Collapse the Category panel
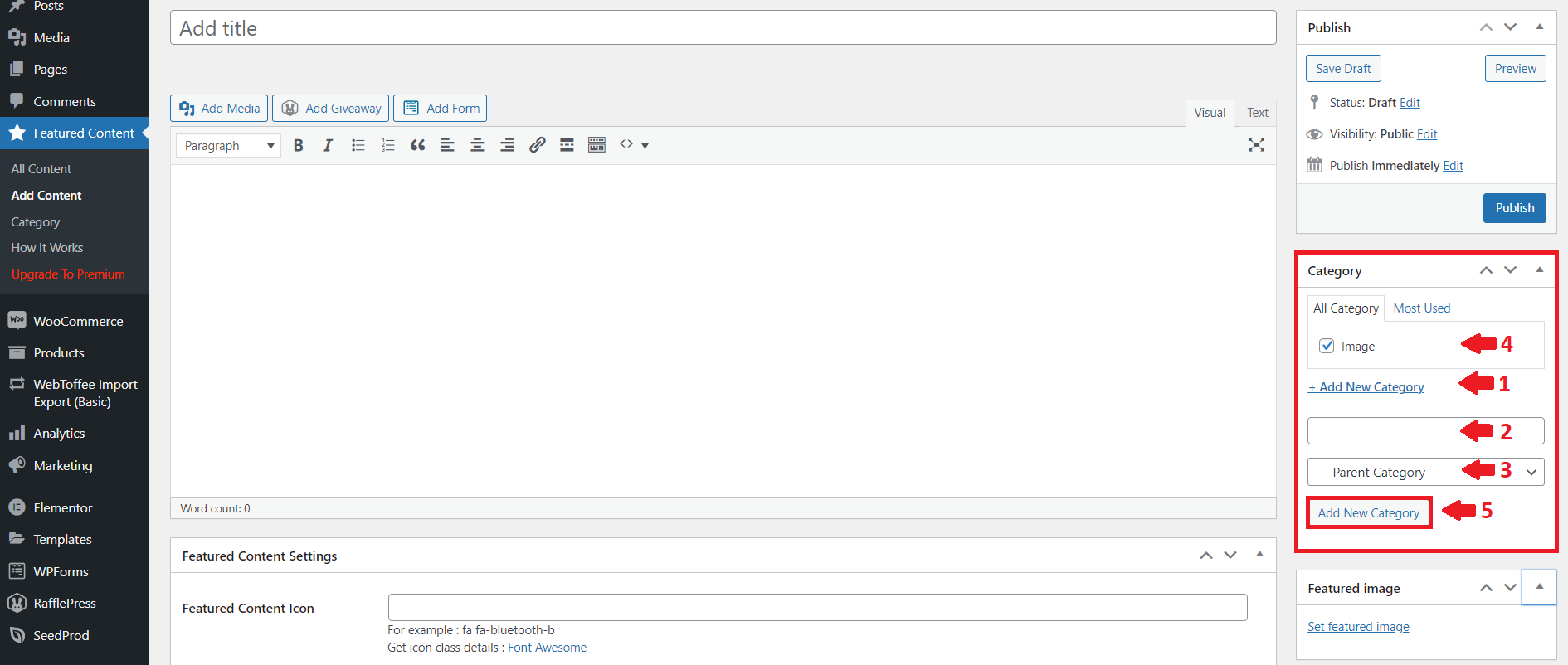1568x665 pixels. [1540, 270]
